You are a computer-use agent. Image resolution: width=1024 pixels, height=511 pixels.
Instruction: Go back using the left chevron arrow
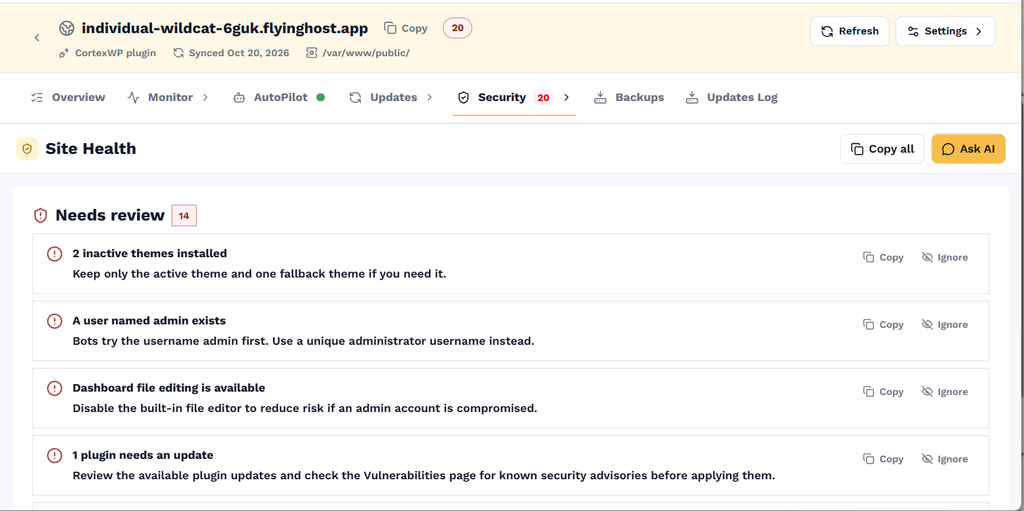(x=37, y=38)
